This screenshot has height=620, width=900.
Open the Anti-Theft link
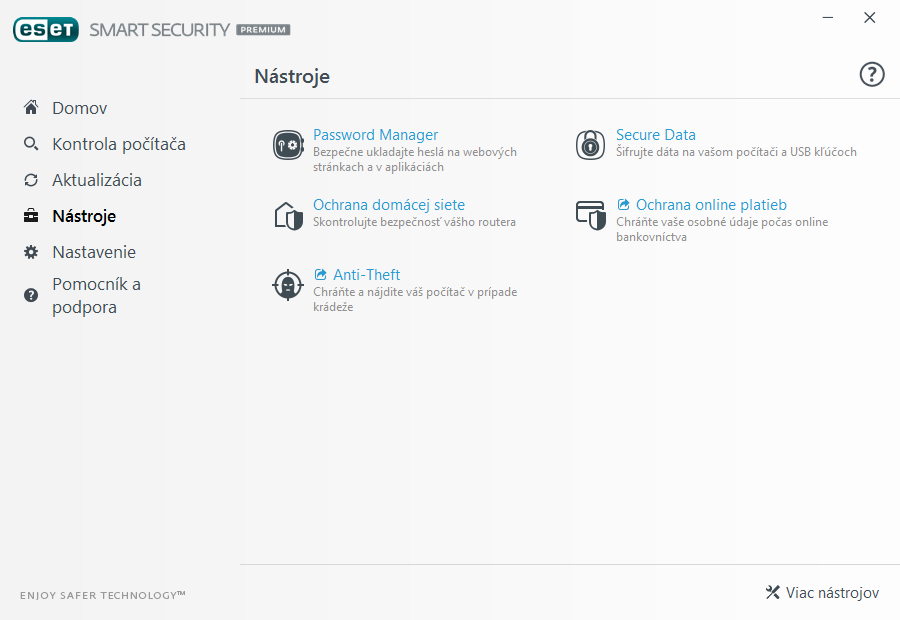click(x=366, y=275)
